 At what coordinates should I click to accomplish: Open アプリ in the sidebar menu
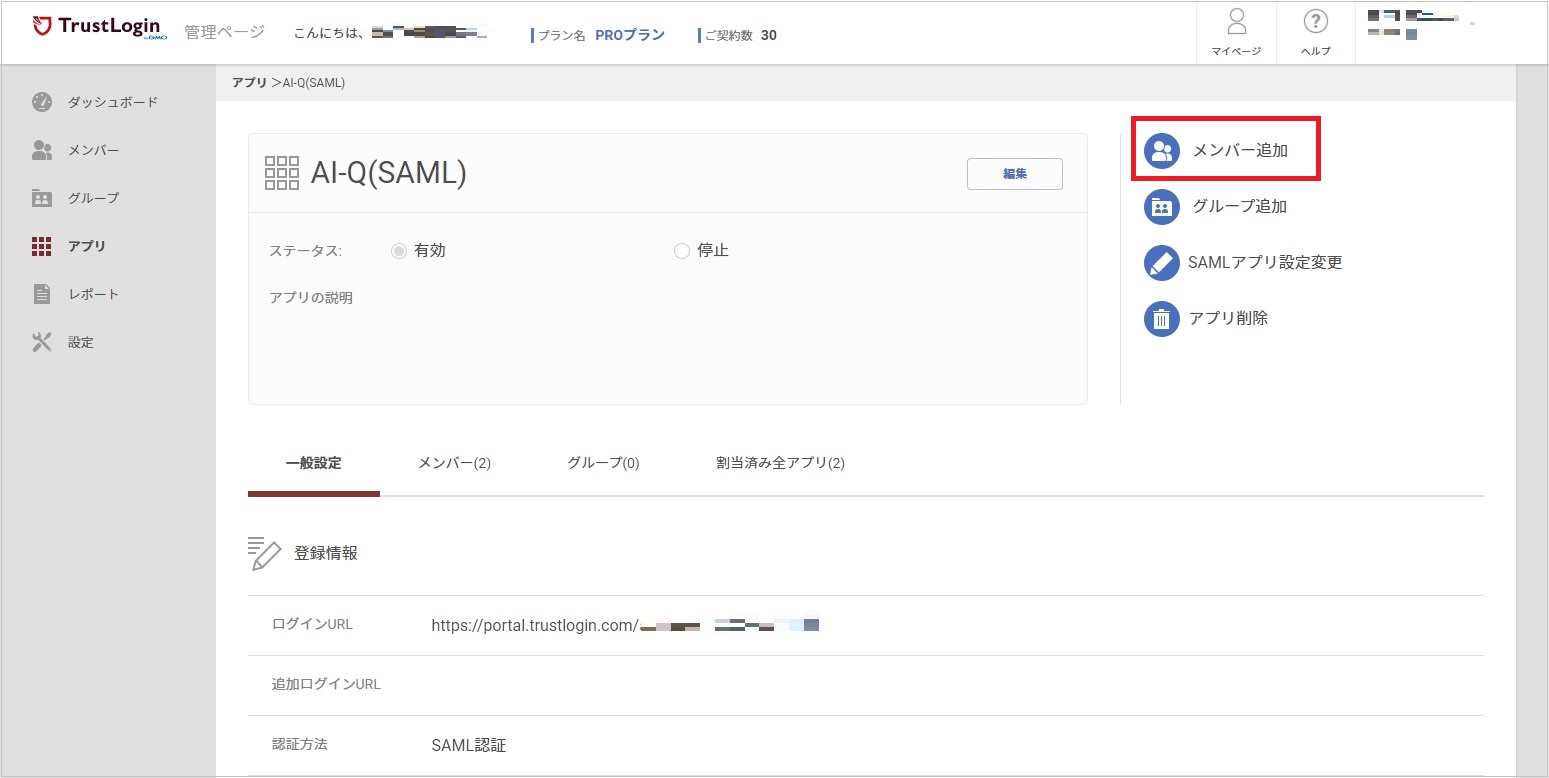click(87, 246)
